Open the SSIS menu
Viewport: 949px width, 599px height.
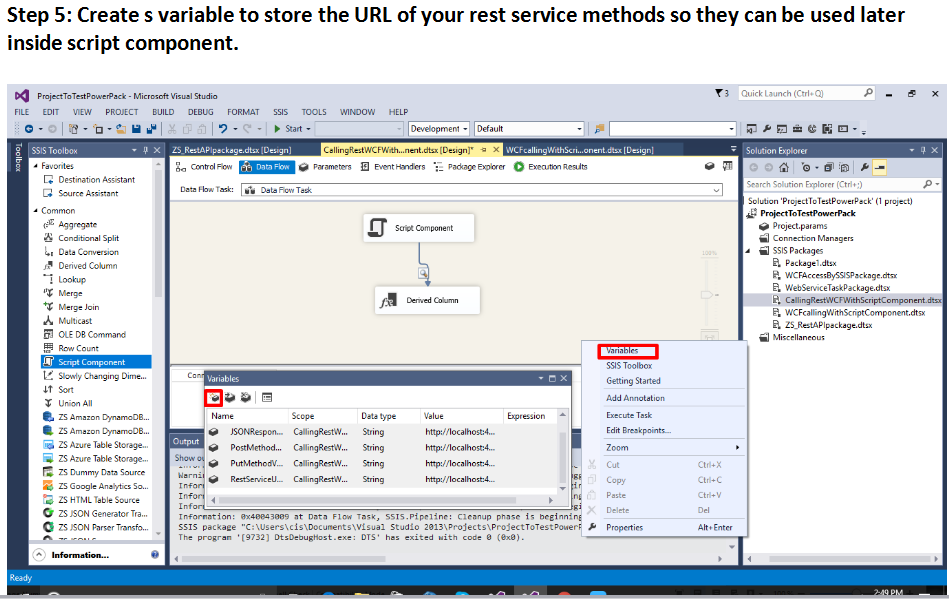point(280,112)
